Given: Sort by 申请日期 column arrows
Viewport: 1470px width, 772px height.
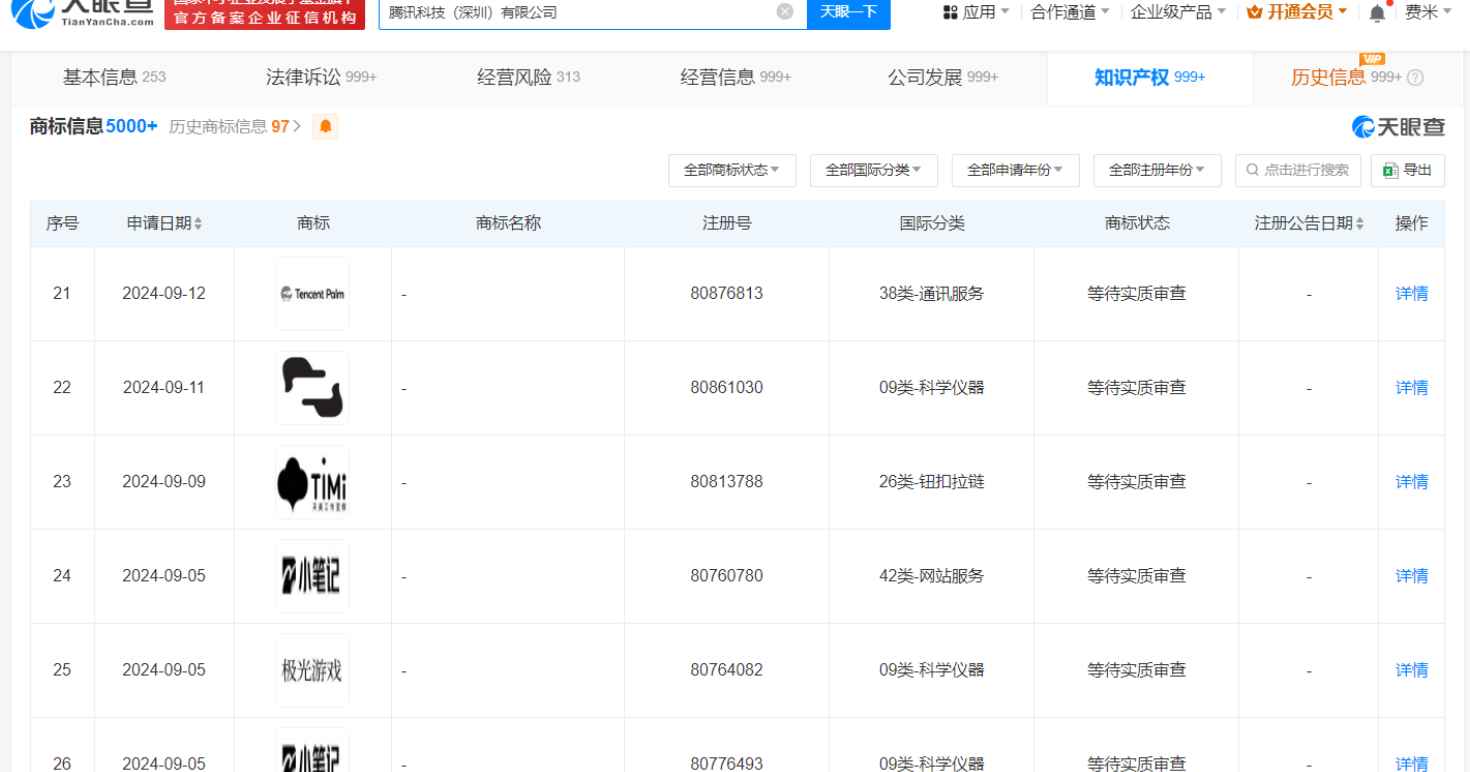Looking at the screenshot, I should [197, 224].
